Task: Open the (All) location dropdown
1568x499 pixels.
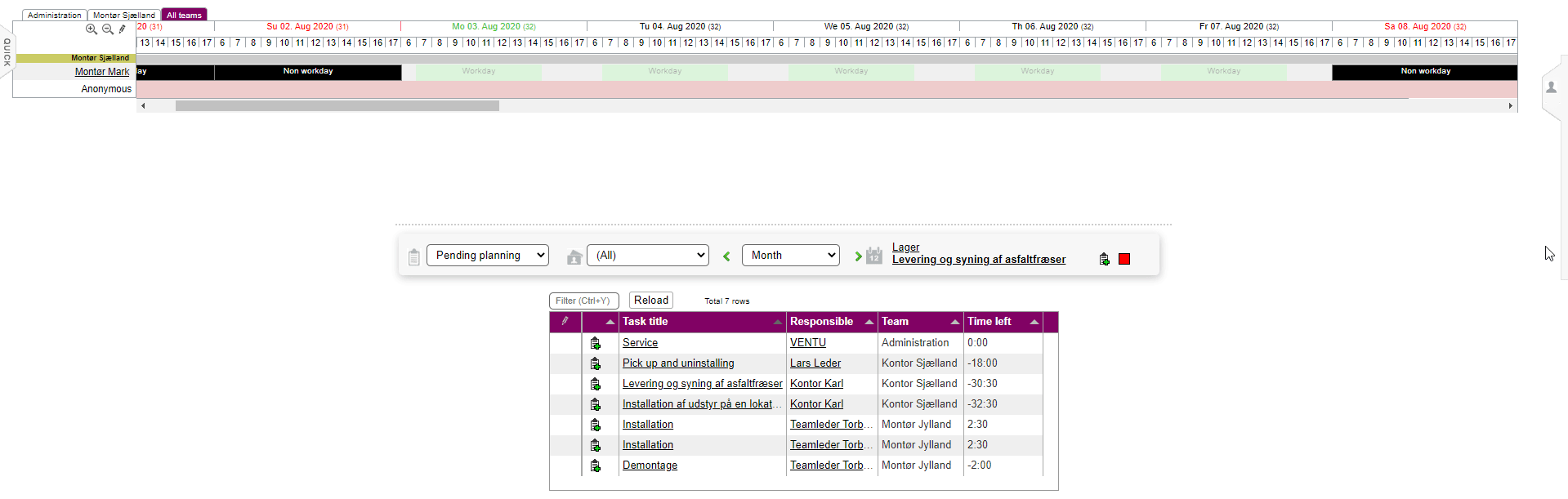Action: 647,256
